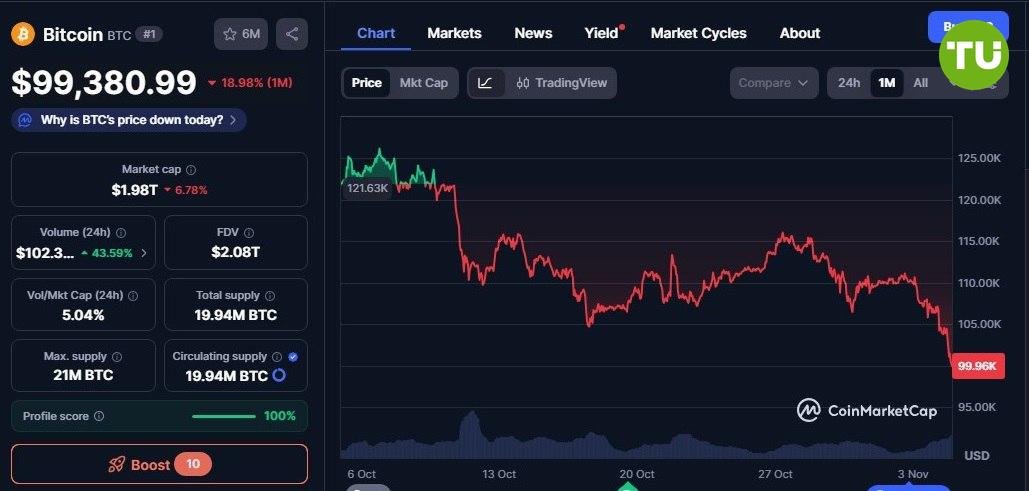Click the Bitcoin logo icon
This screenshot has height=491, width=1029.
[x=22, y=34]
